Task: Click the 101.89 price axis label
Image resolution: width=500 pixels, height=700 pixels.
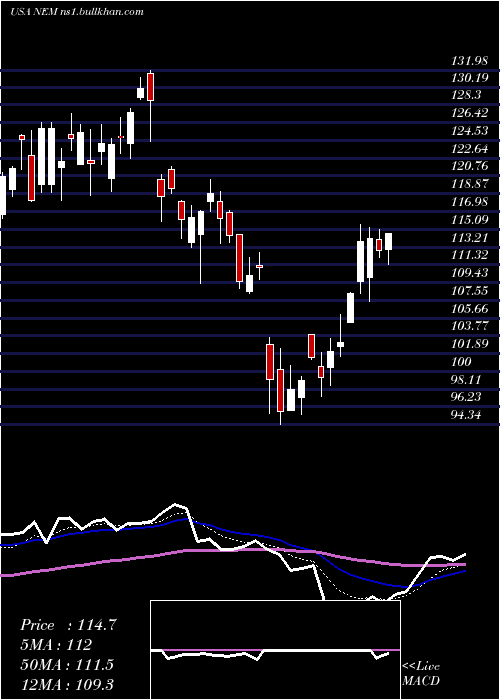Action: pyautogui.click(x=470, y=344)
